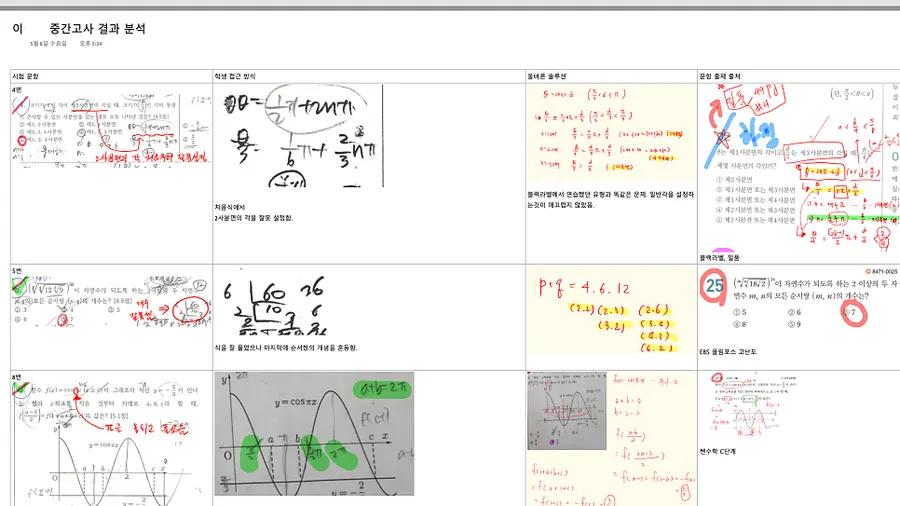This screenshot has width=900, height=506.
Task: Select the page date 5월 8일 수요일
Action: tap(48, 44)
